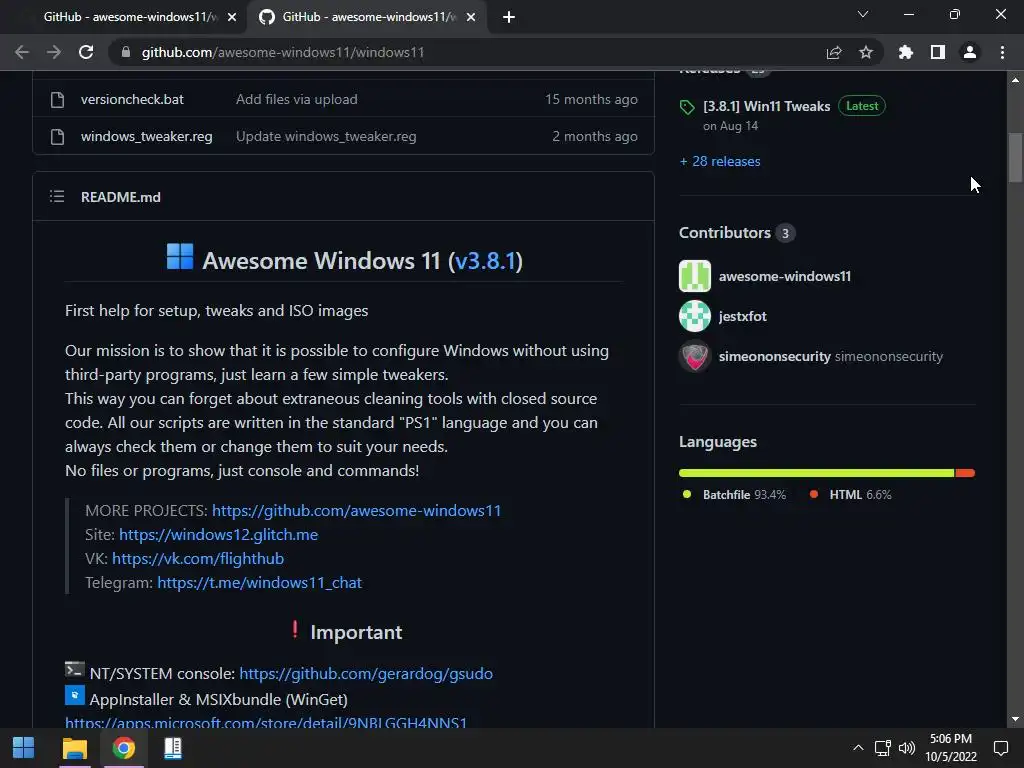Go forward to the next page
This screenshot has height=768, width=1024.
pyautogui.click(x=54, y=52)
